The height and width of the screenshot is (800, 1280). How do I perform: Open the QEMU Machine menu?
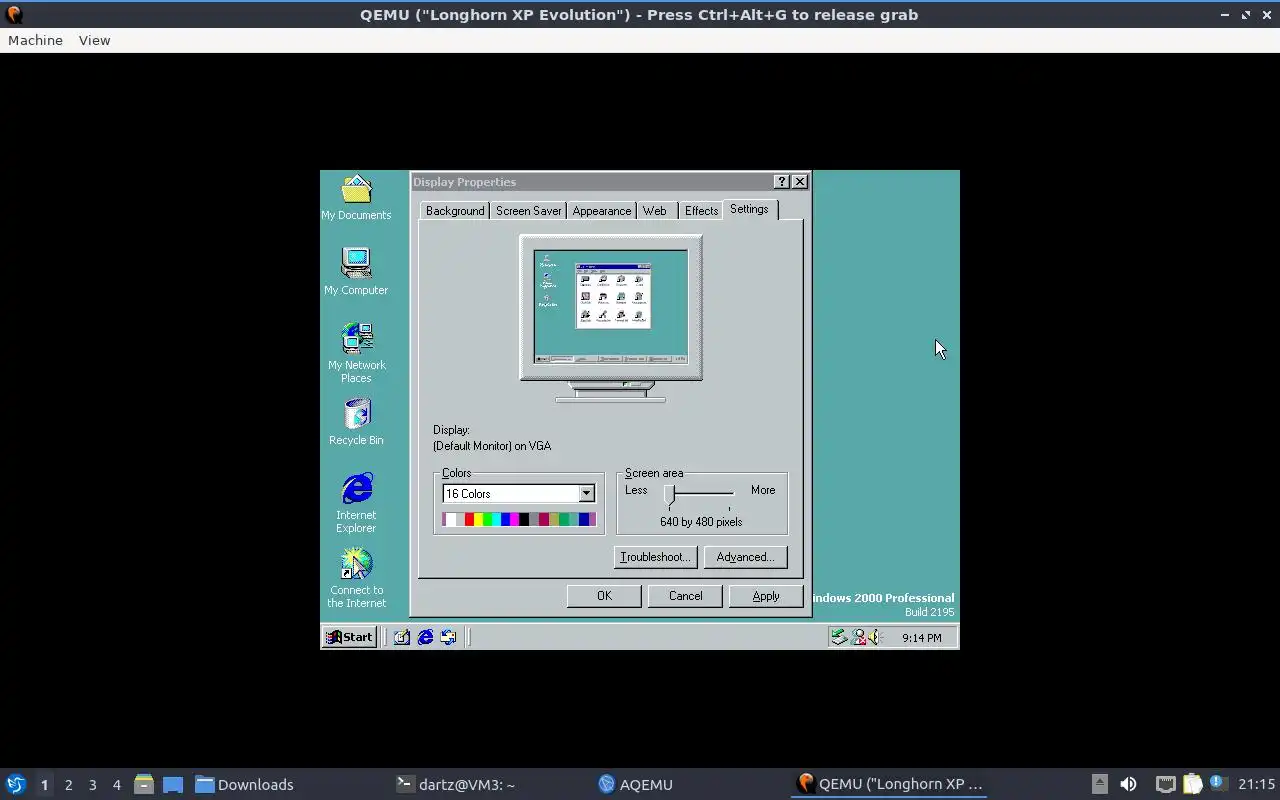pyautogui.click(x=35, y=40)
